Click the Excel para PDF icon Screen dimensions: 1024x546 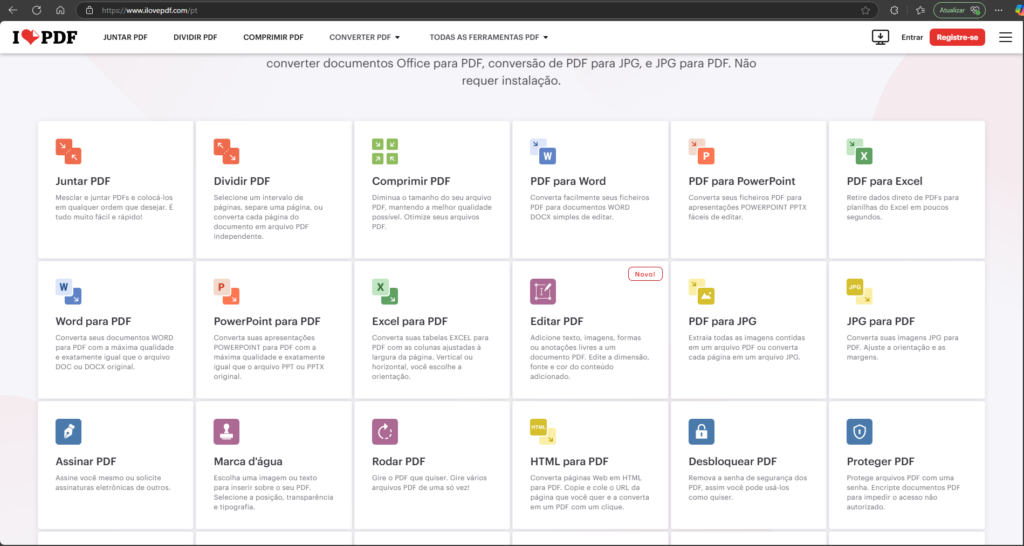coord(385,291)
